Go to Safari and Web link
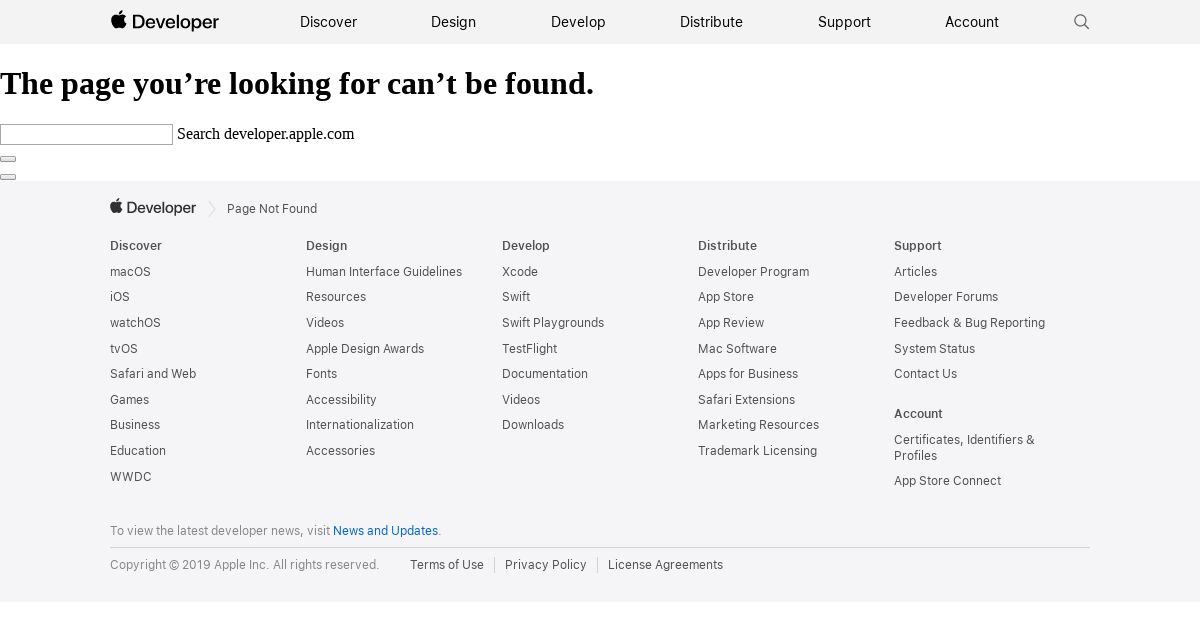This screenshot has width=1200, height=630. pos(153,374)
